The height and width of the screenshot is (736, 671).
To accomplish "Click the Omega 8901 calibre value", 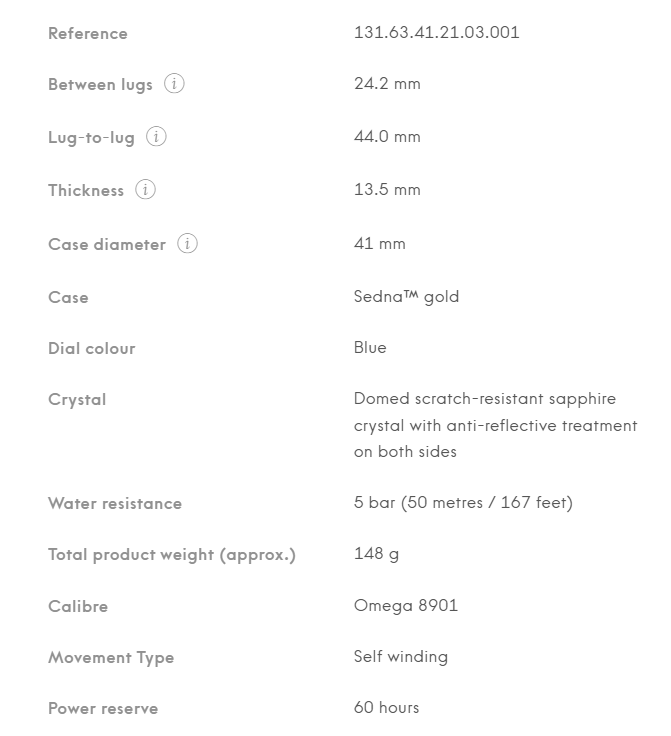I will pyautogui.click(x=406, y=606).
